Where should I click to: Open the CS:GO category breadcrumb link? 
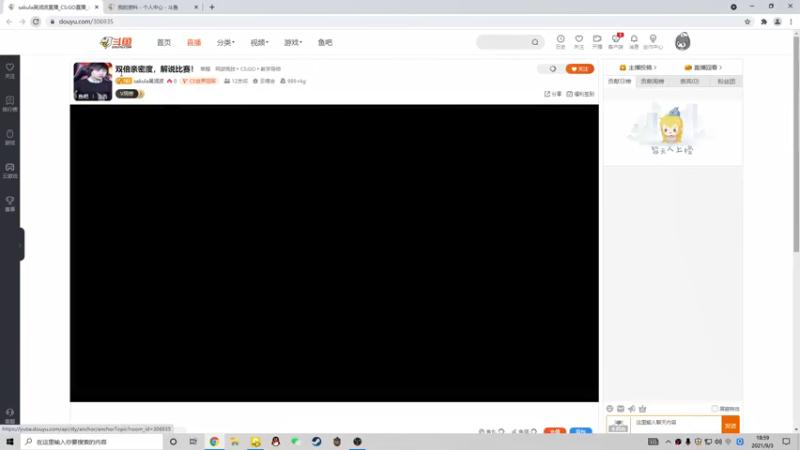pos(248,69)
